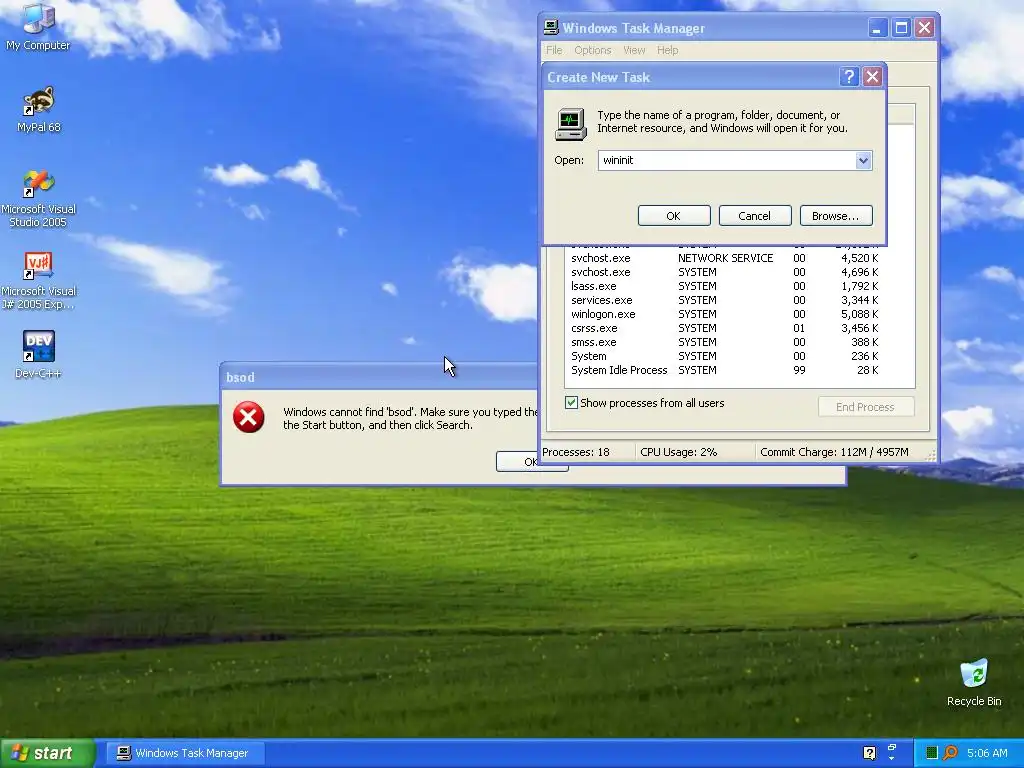Click the red error icon in bsod dialog

click(x=249, y=417)
